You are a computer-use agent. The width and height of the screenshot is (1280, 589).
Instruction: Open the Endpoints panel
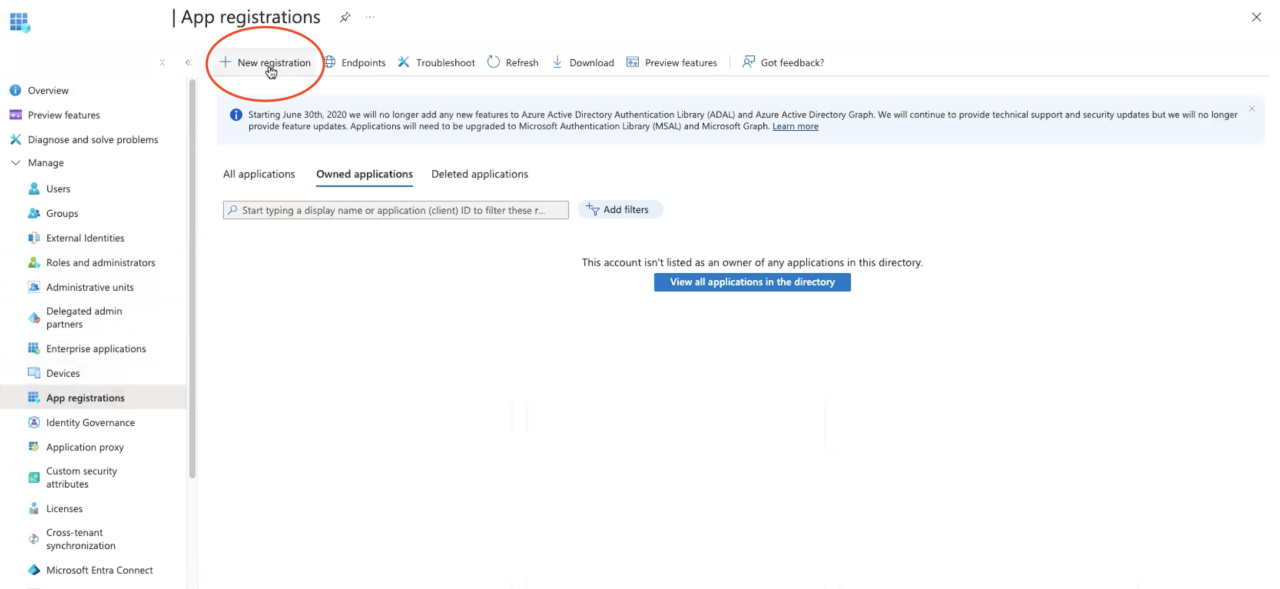coord(355,61)
